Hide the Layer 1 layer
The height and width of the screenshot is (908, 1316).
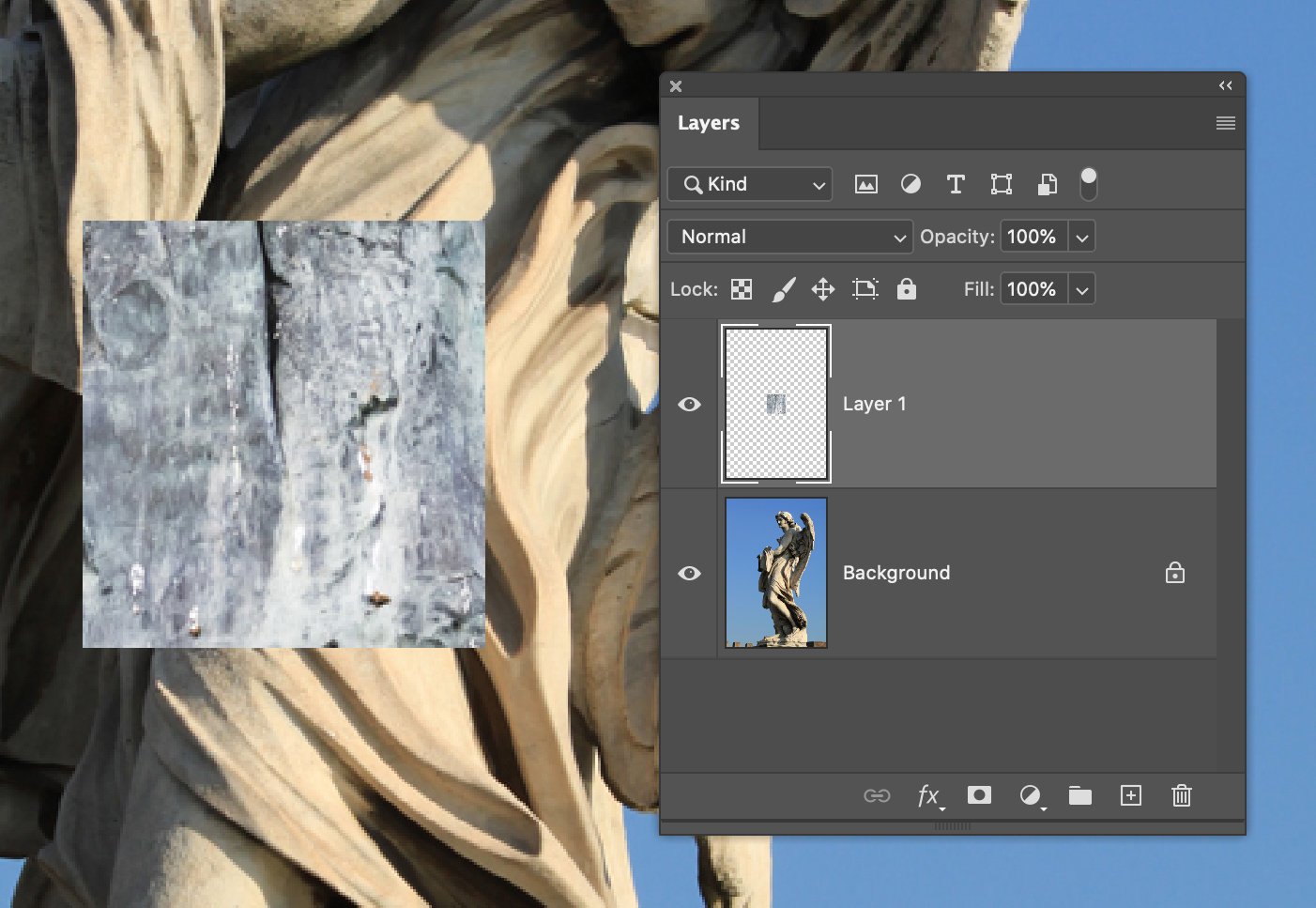click(x=690, y=404)
